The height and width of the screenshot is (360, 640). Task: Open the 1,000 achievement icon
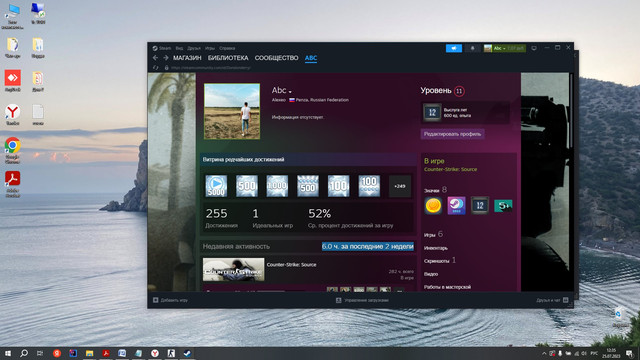[x=277, y=186]
